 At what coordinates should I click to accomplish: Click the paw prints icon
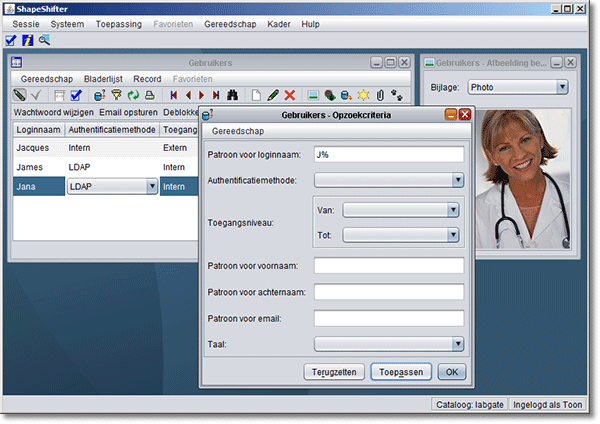397,95
